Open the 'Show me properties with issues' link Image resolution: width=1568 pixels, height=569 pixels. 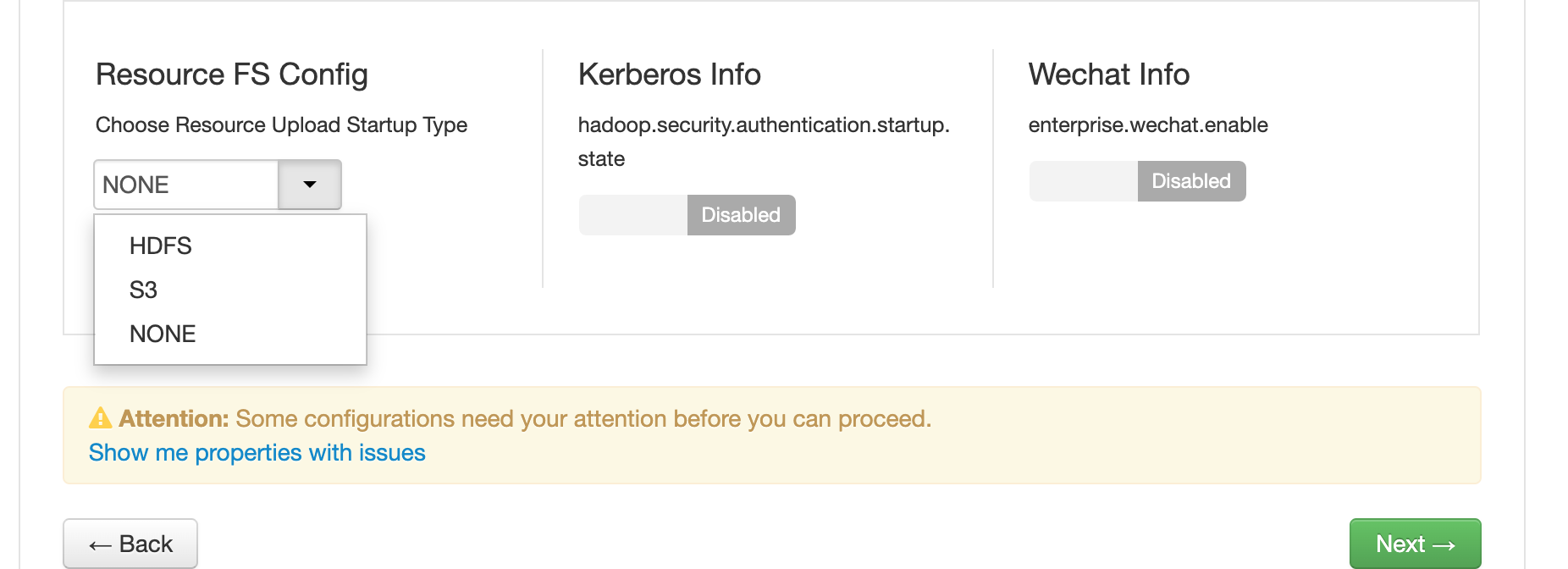[x=257, y=453]
